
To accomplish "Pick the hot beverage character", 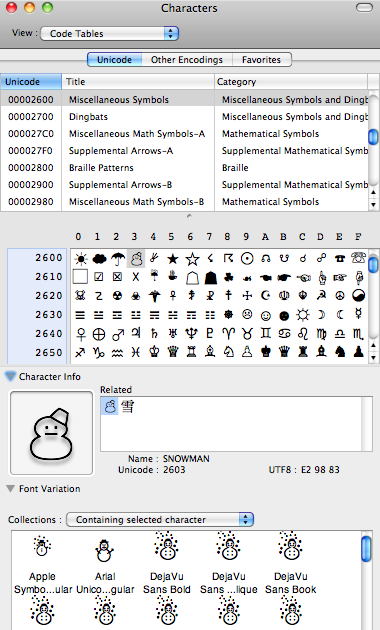I will pos(173,276).
